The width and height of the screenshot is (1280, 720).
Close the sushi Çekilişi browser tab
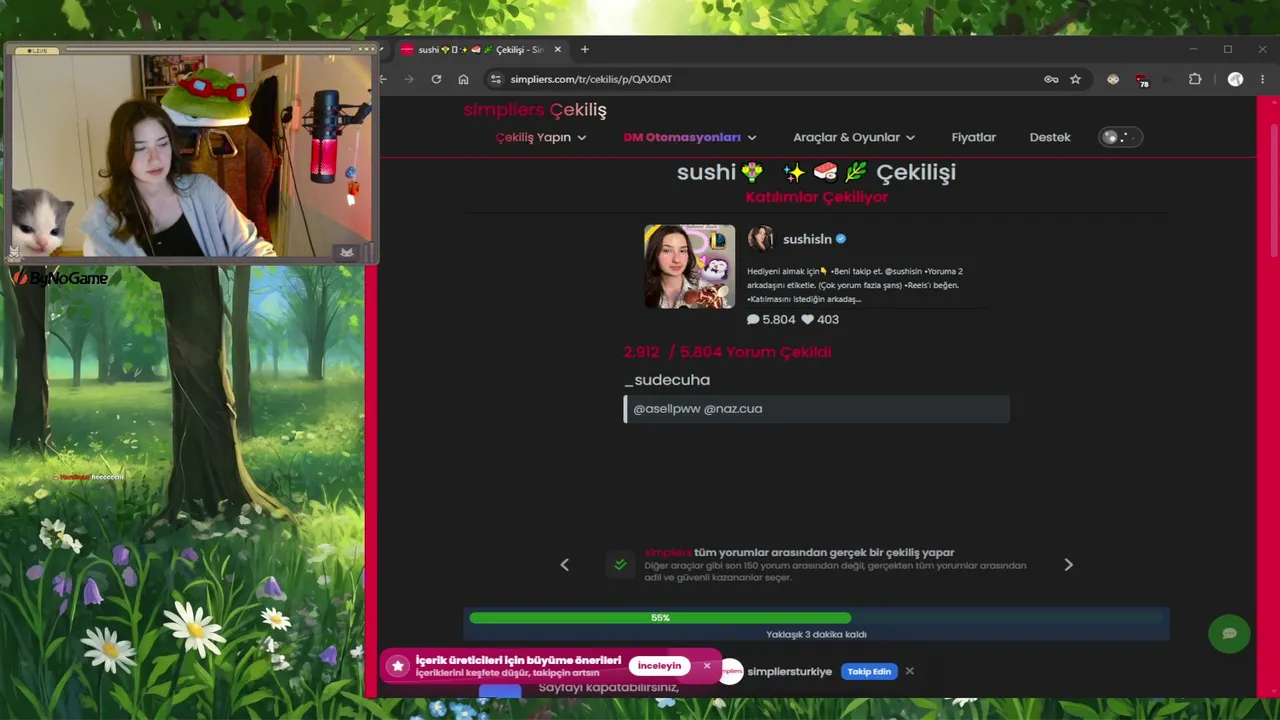[558, 49]
